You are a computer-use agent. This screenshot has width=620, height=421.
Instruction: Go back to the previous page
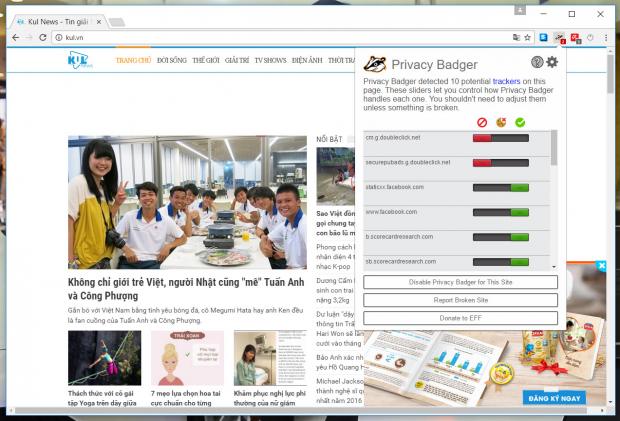click(x=13, y=37)
